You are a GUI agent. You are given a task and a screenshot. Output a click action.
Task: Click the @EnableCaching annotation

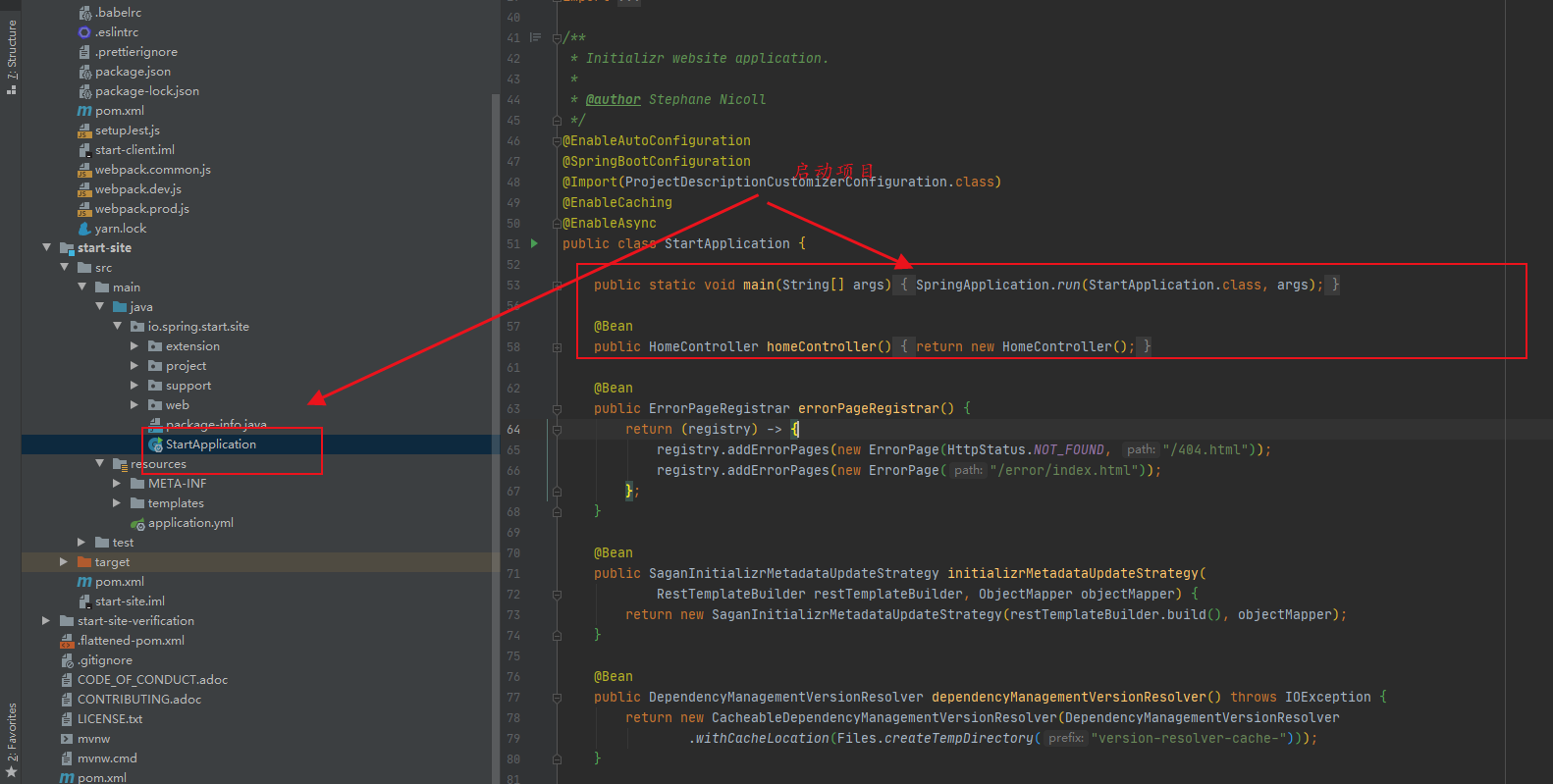tap(617, 202)
